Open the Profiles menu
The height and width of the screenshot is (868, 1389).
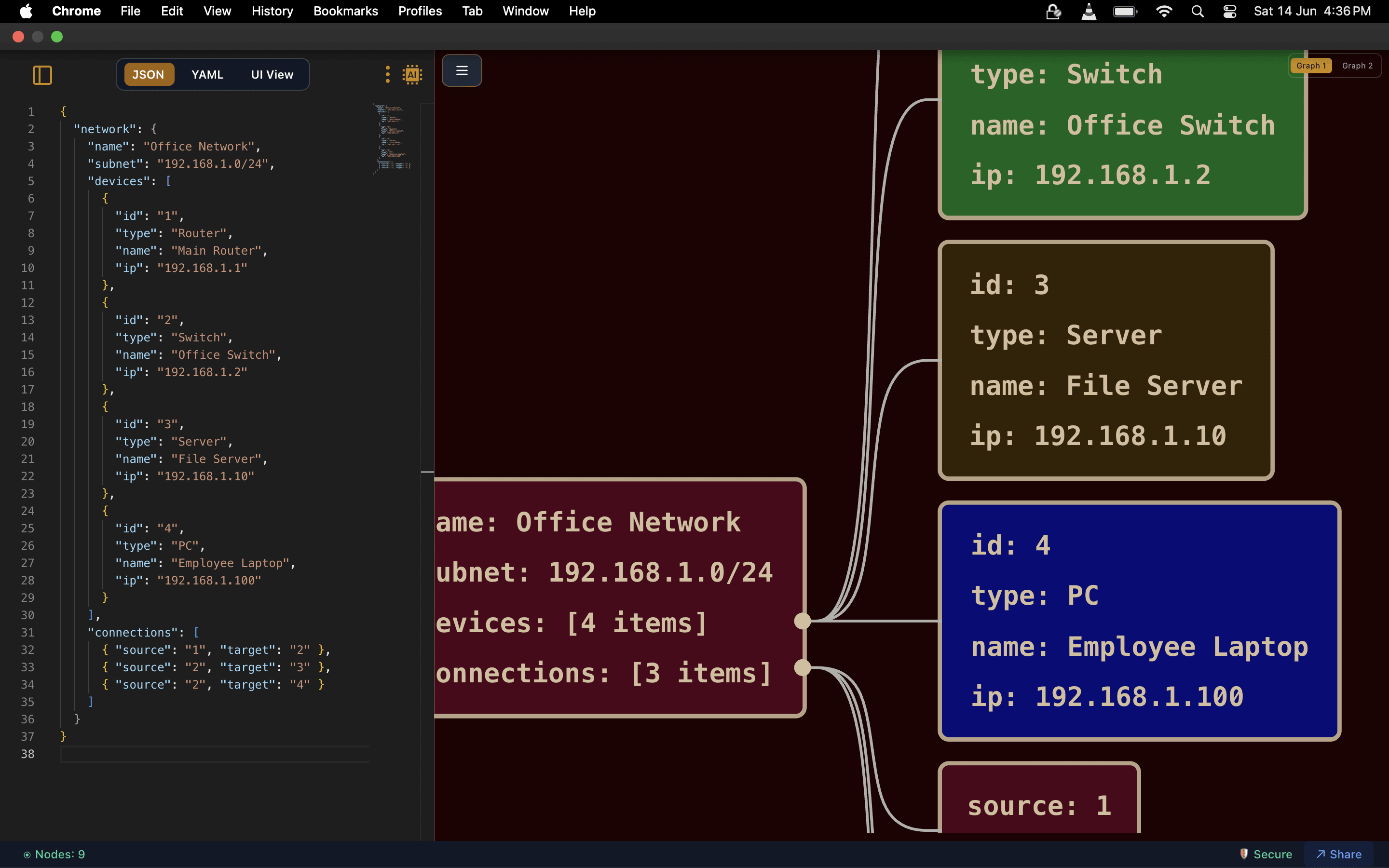pyautogui.click(x=420, y=11)
